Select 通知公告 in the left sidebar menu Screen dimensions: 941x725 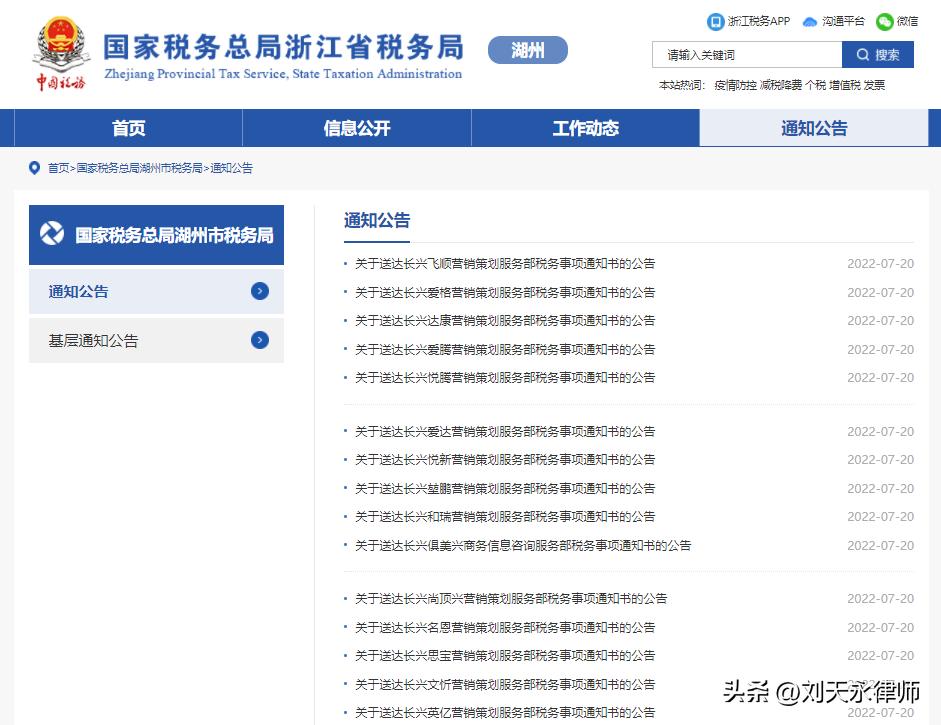[78, 291]
